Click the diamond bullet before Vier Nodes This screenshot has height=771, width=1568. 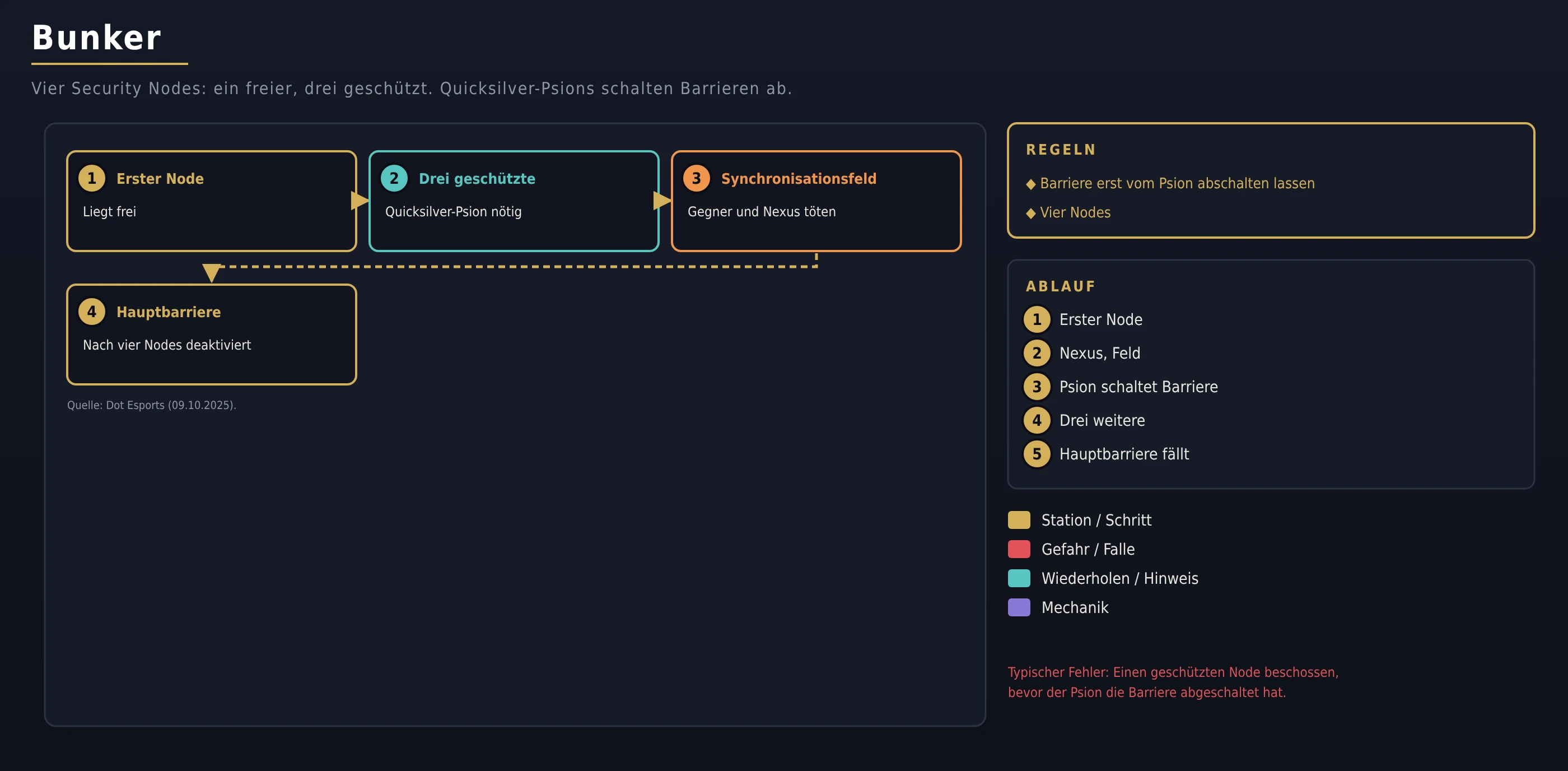pyautogui.click(x=1030, y=213)
